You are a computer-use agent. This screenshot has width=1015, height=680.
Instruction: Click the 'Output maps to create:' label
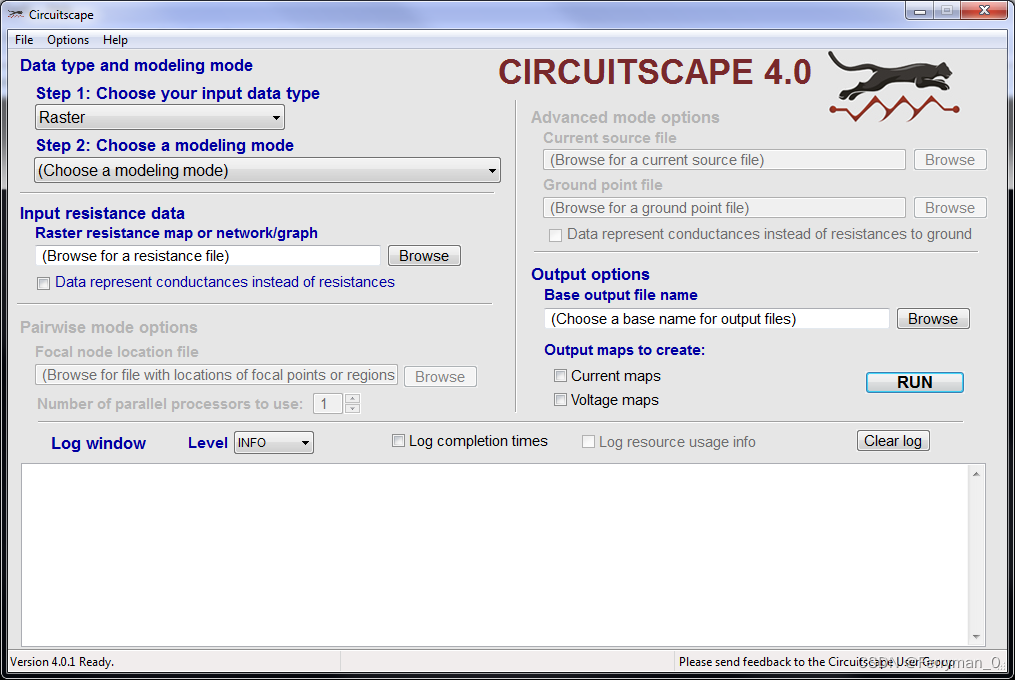(625, 350)
